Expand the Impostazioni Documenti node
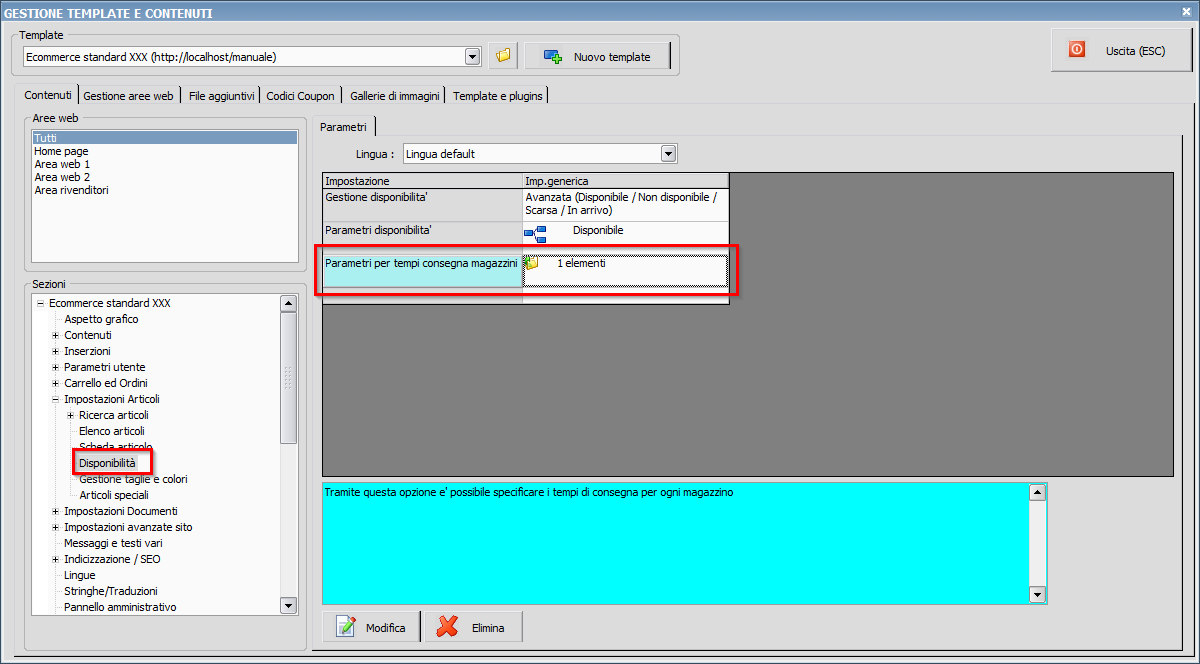 coord(56,511)
